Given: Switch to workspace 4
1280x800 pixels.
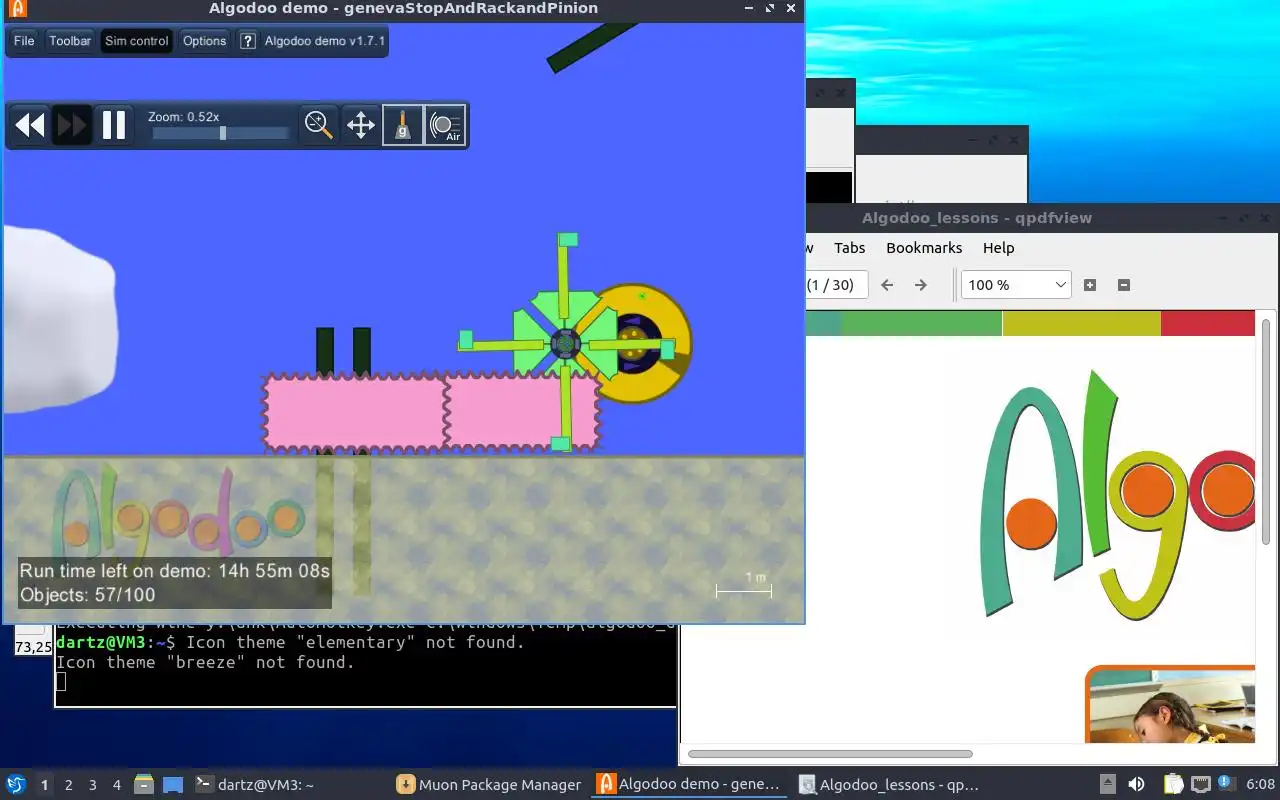Looking at the screenshot, I should tap(117, 785).
